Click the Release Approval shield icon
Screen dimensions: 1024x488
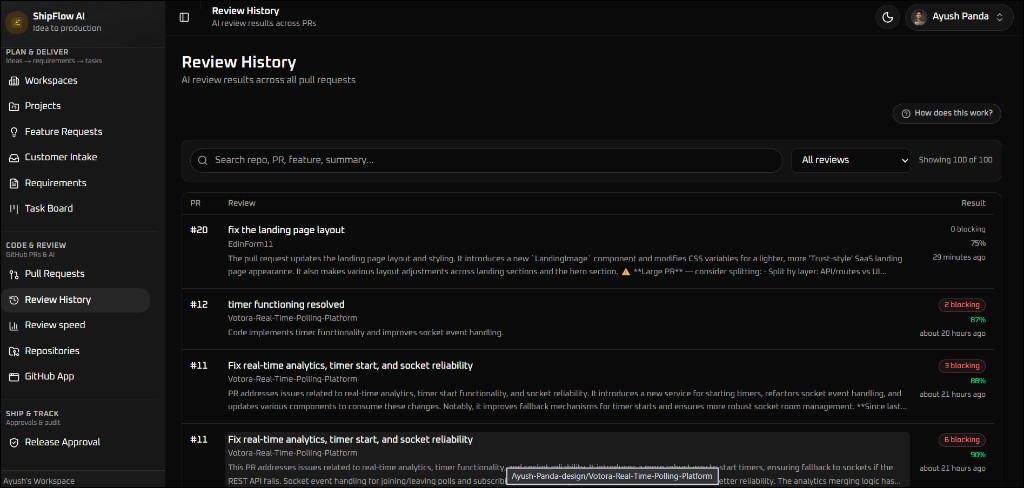pyautogui.click(x=14, y=442)
